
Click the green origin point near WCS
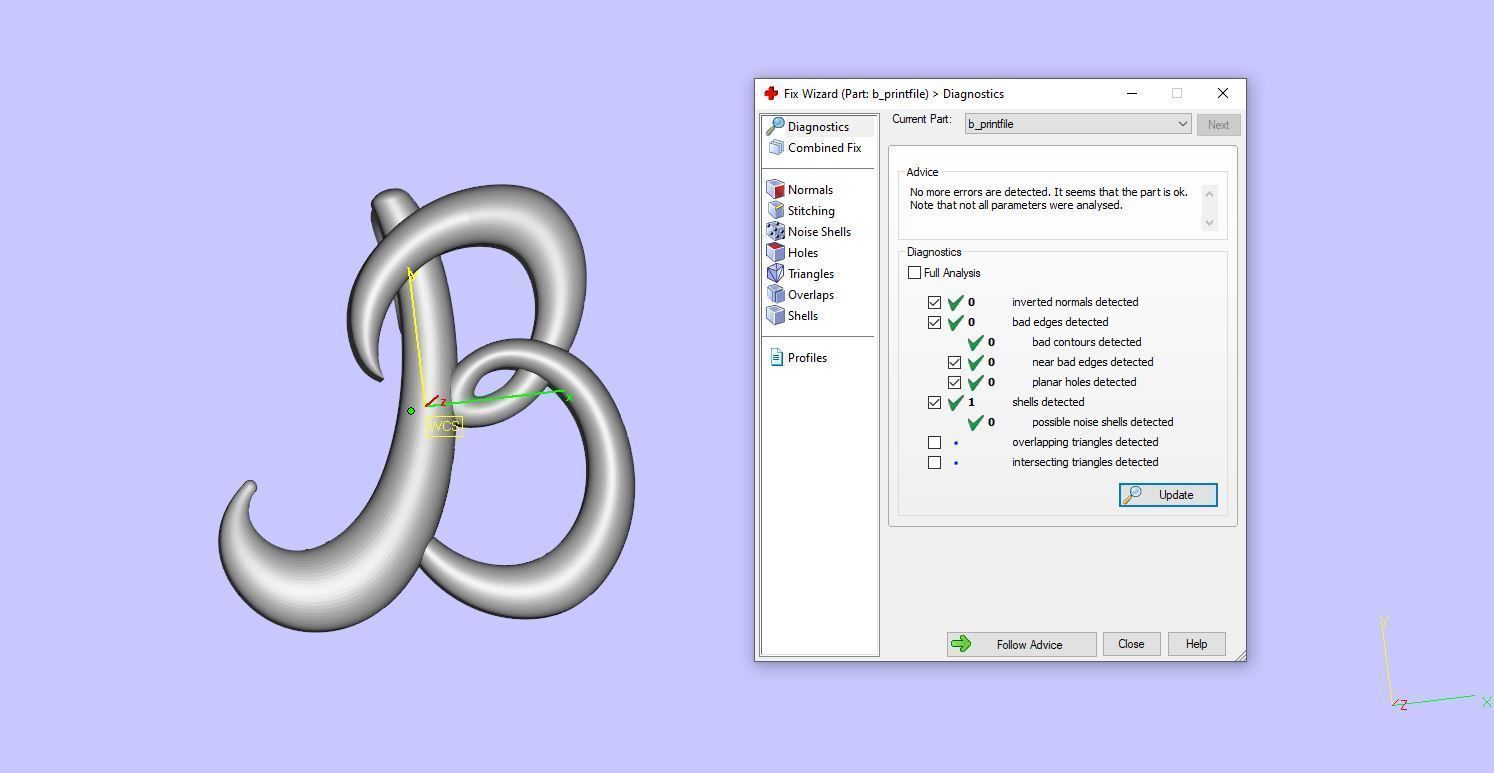[411, 410]
